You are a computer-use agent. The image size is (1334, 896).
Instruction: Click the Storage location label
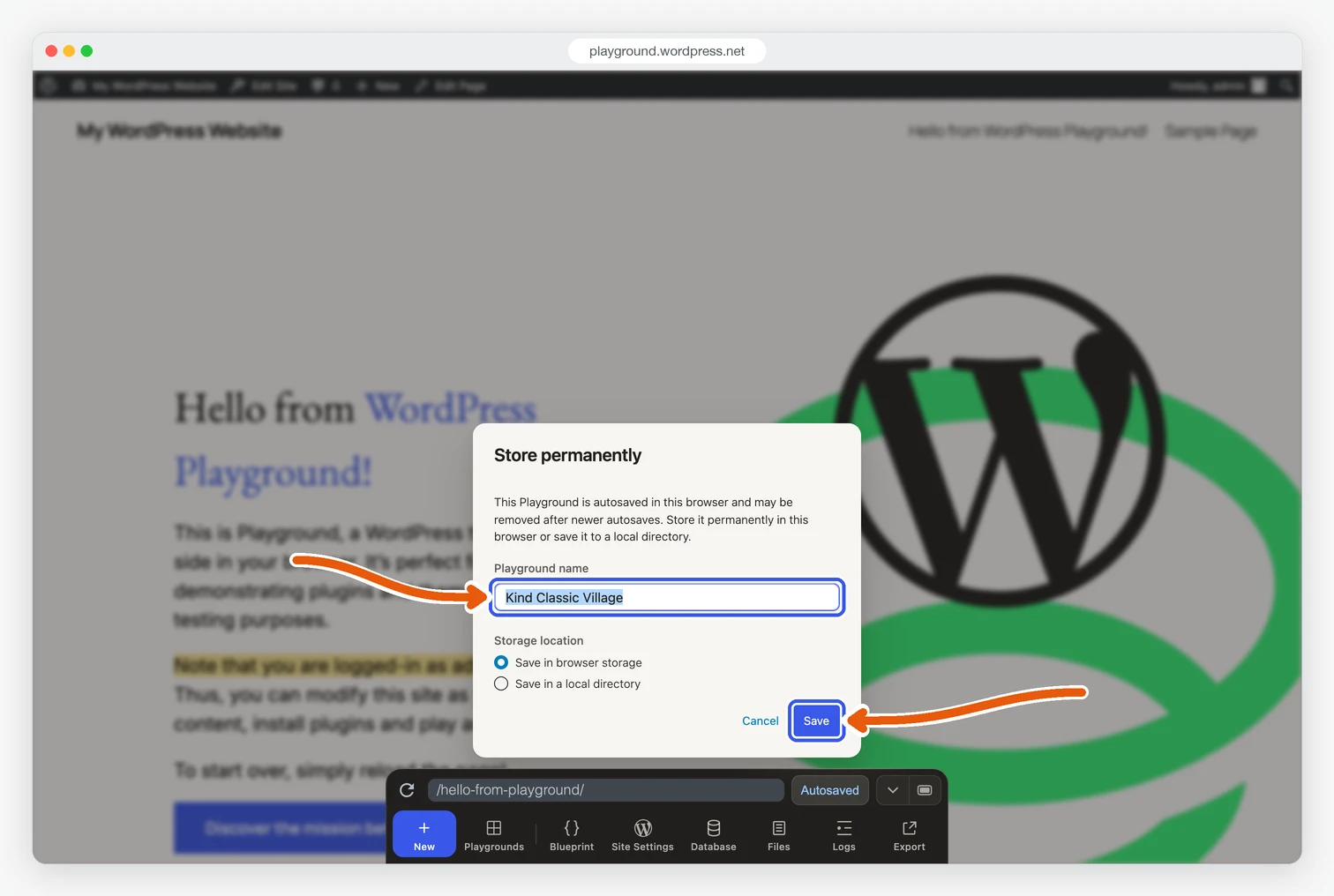[x=539, y=640]
